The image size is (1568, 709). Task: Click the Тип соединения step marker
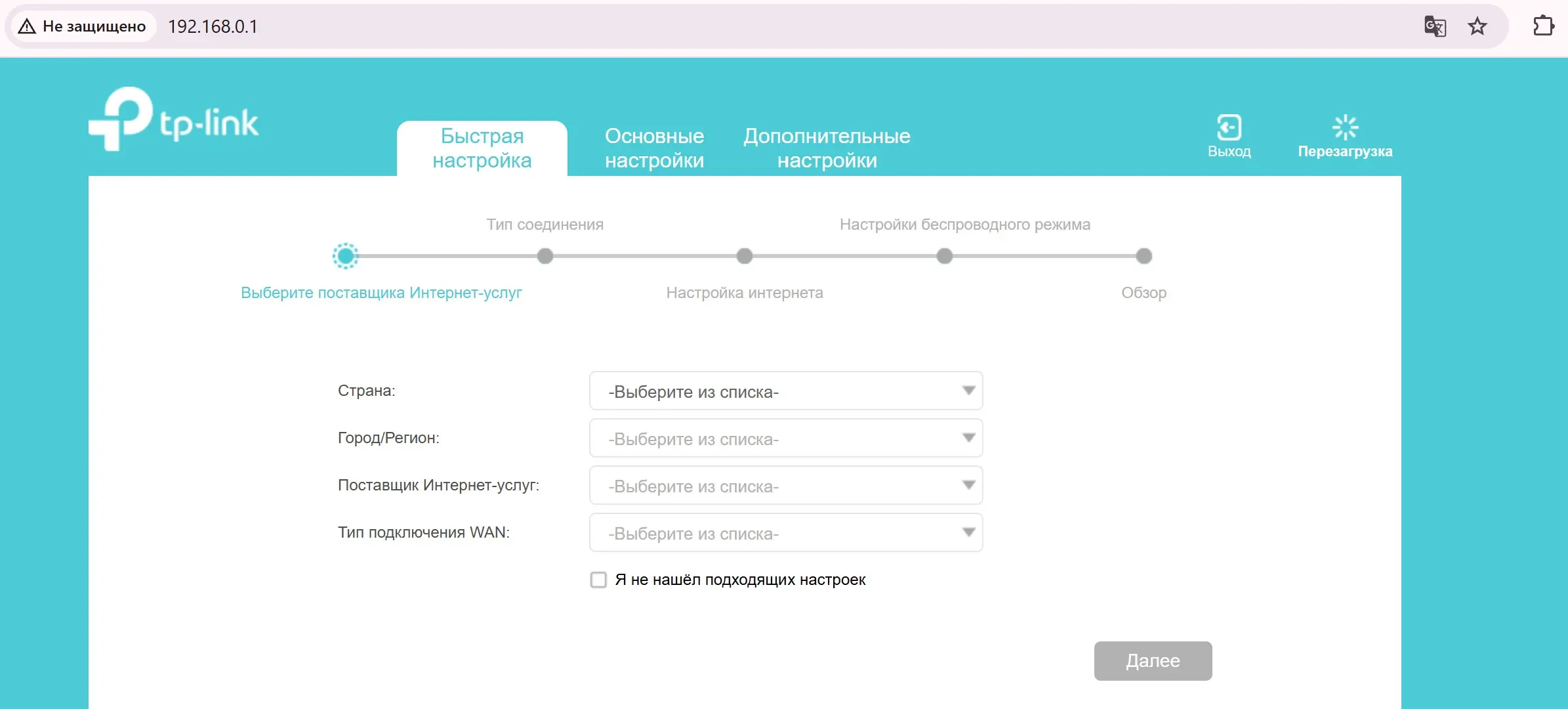point(545,256)
